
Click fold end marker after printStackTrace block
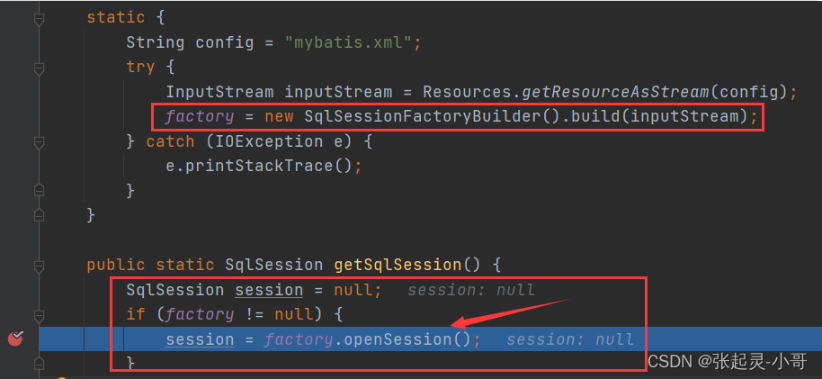click(x=39, y=191)
